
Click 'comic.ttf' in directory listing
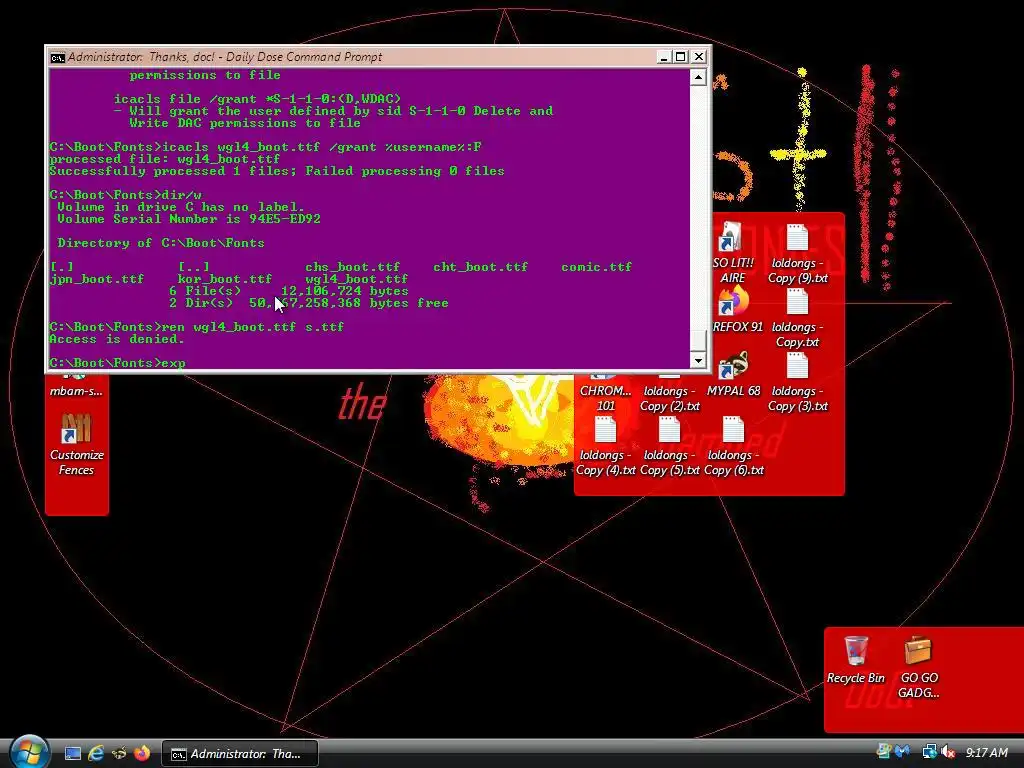(x=596, y=266)
